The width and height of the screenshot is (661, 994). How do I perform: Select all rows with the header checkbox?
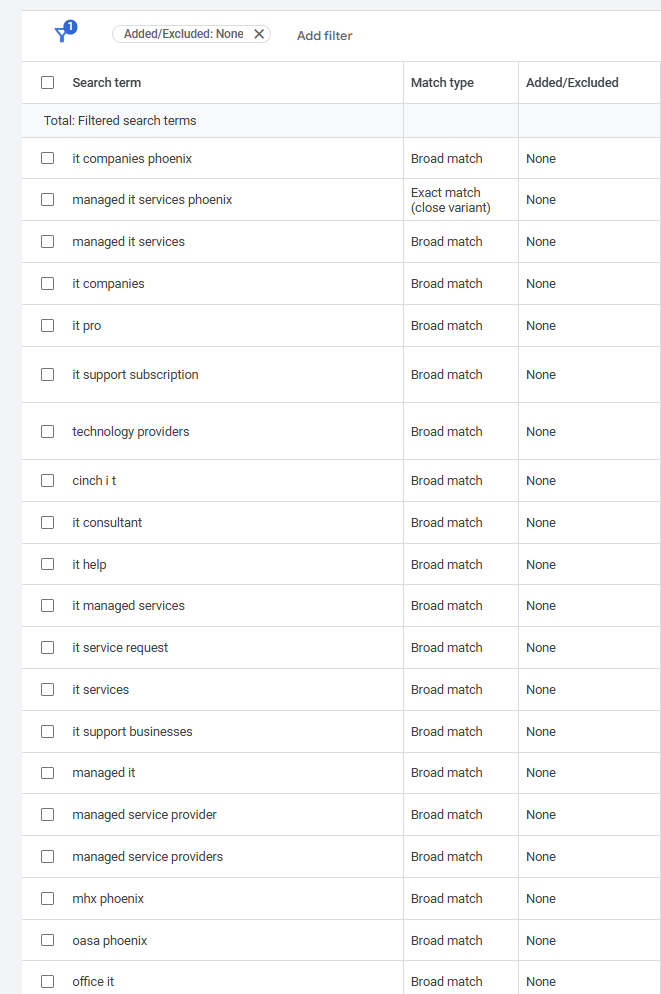coord(47,82)
